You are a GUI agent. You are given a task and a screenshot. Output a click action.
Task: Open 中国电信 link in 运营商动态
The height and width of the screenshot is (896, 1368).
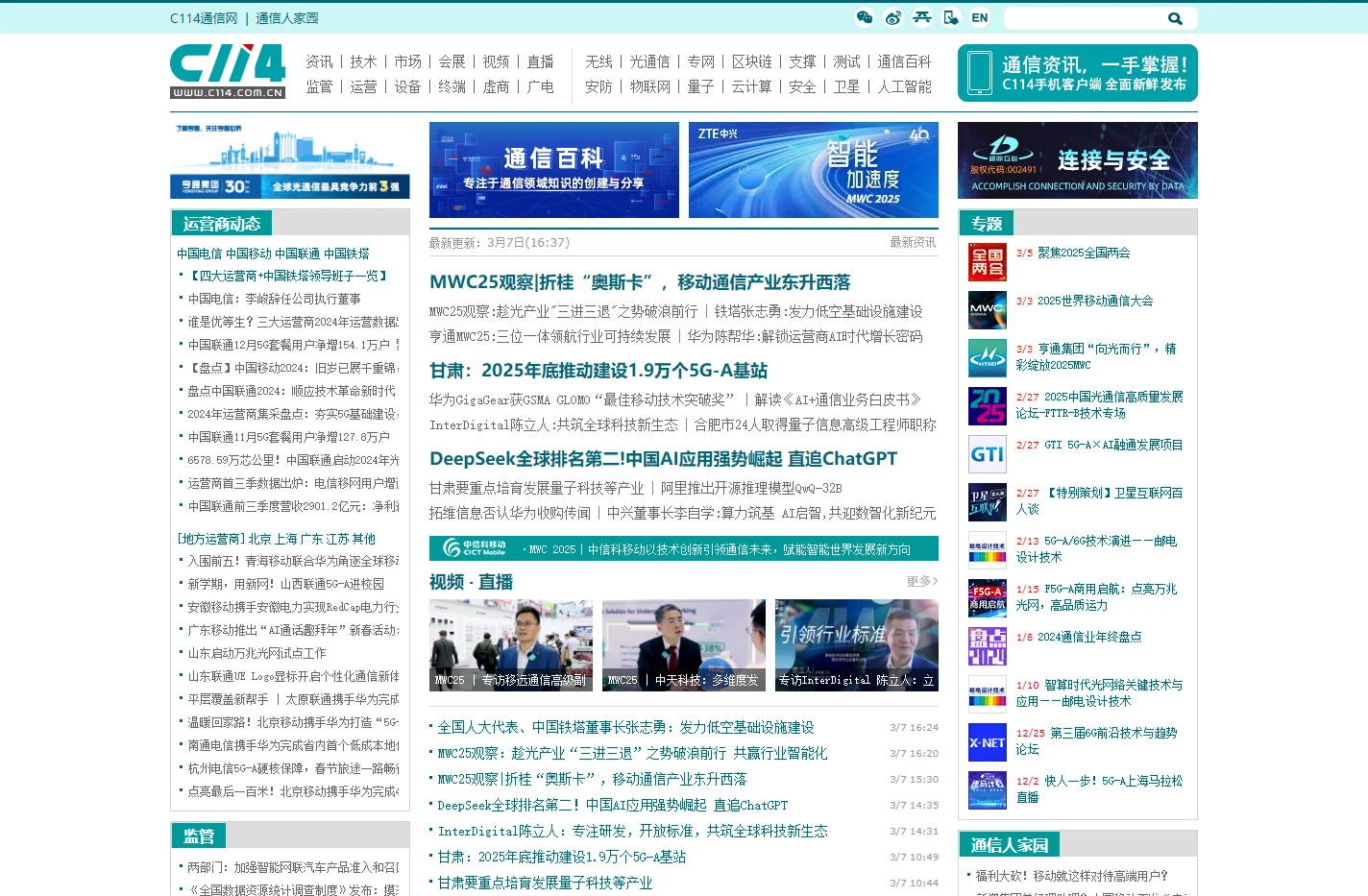[x=200, y=254]
